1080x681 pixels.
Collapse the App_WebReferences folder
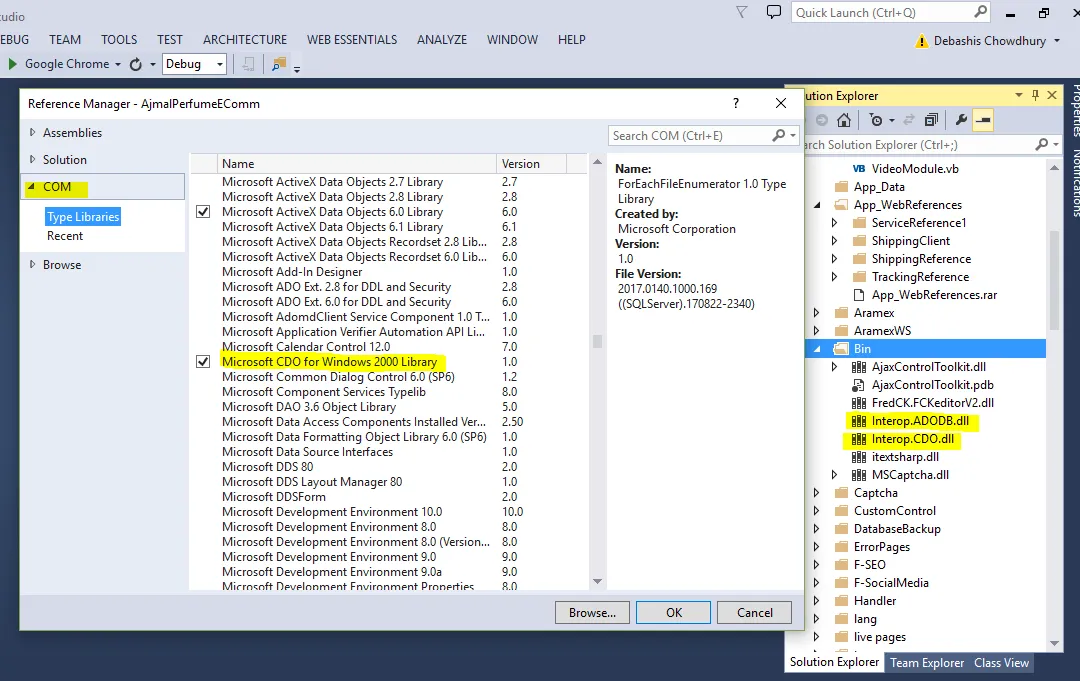click(818, 205)
